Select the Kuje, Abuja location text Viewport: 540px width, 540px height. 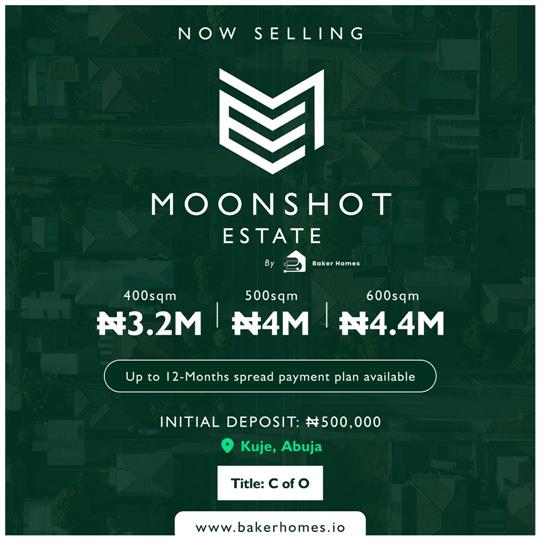[281, 447]
